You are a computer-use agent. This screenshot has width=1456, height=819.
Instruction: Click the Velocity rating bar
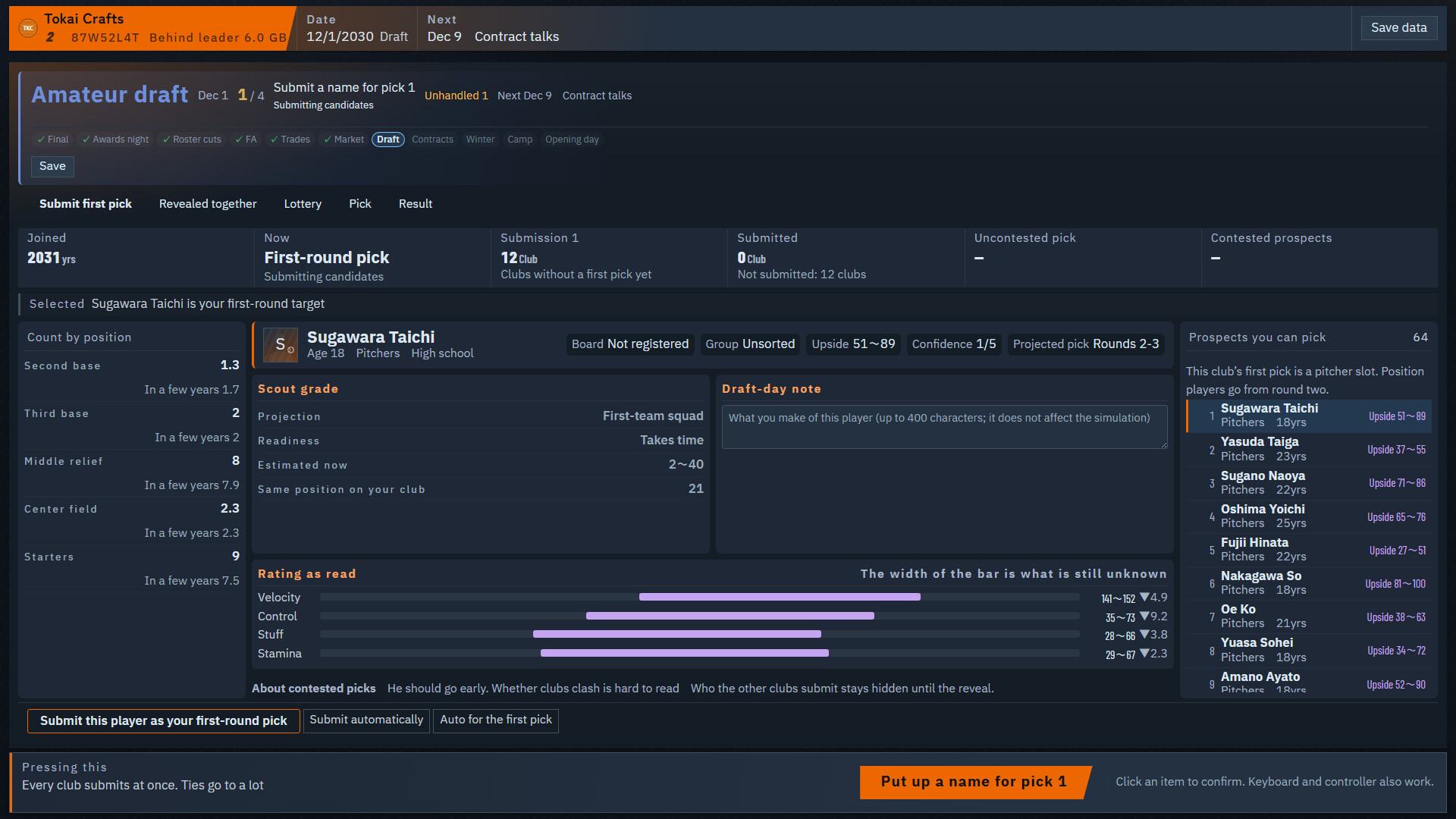699,598
